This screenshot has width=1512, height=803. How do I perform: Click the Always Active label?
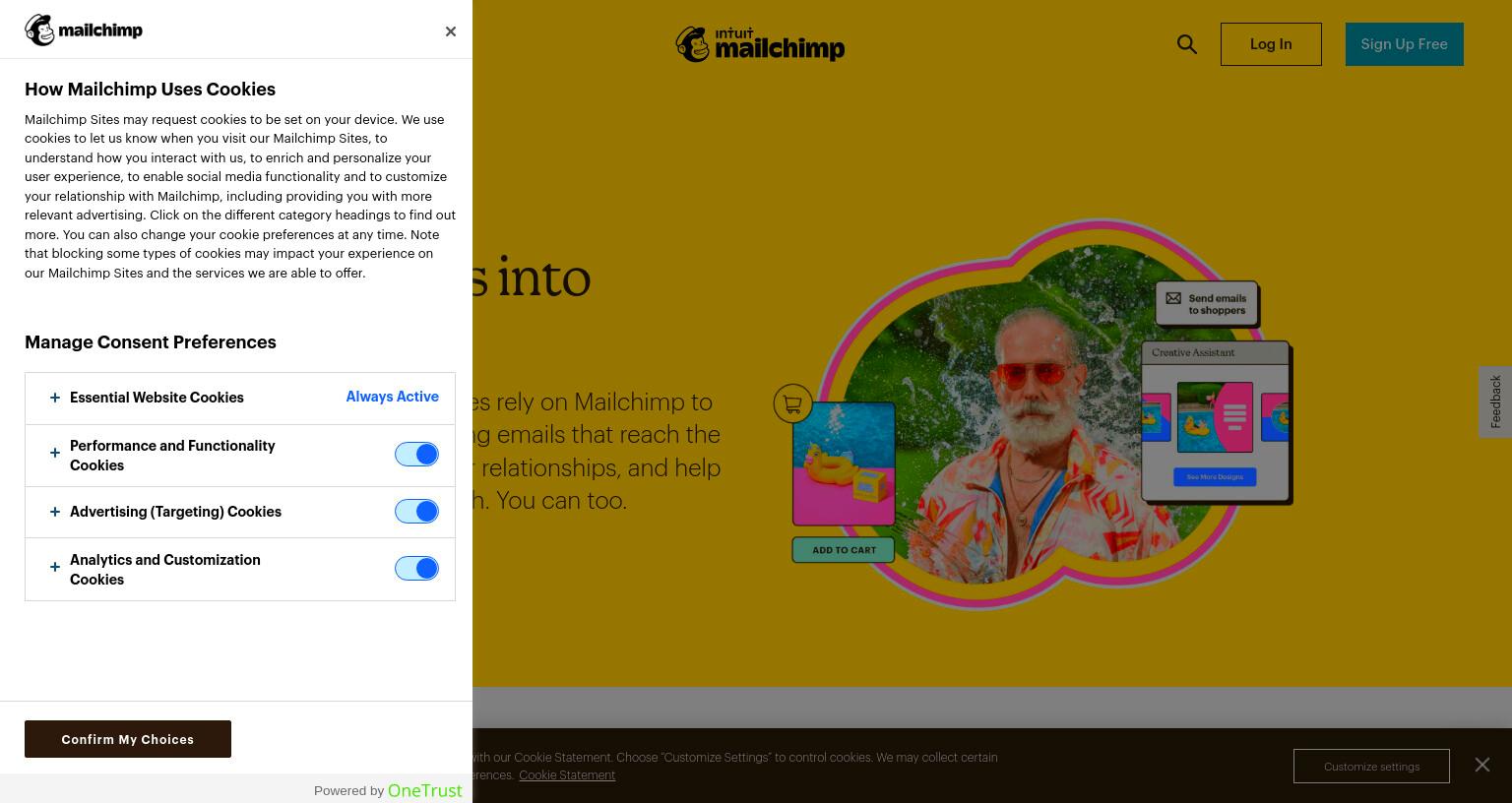point(393,397)
